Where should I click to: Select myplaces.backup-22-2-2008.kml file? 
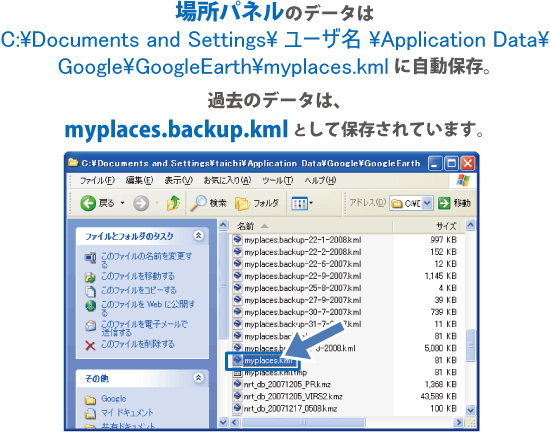coord(303,252)
